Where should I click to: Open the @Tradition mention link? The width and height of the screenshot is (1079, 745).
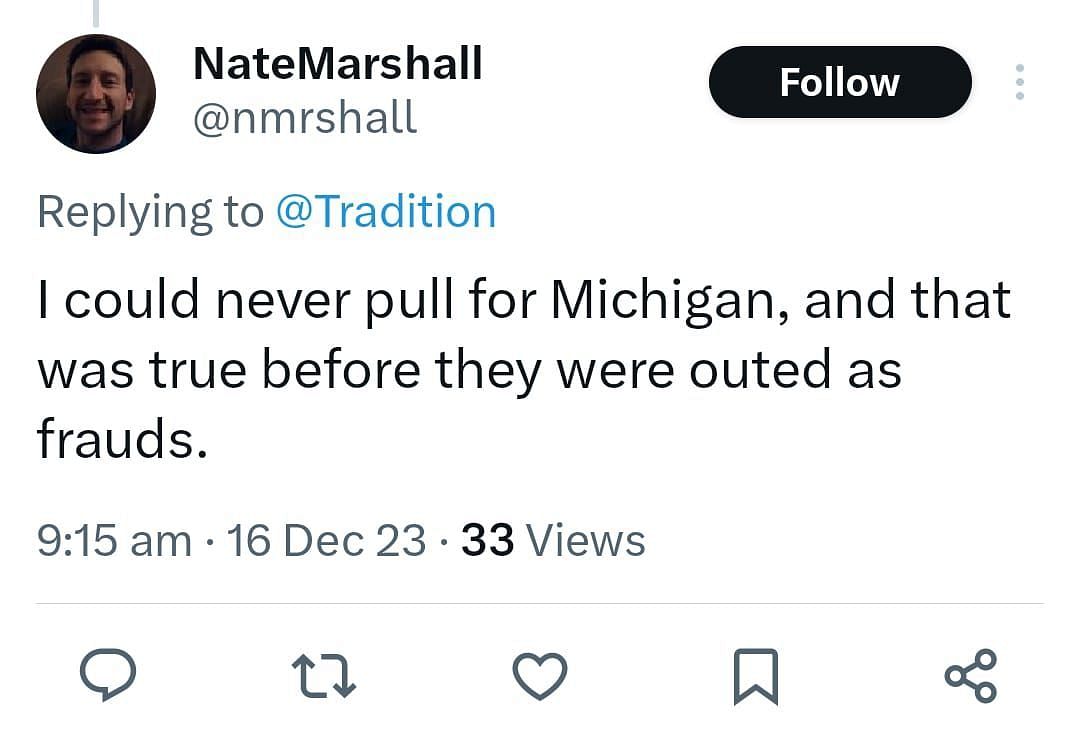pyautogui.click(x=385, y=213)
